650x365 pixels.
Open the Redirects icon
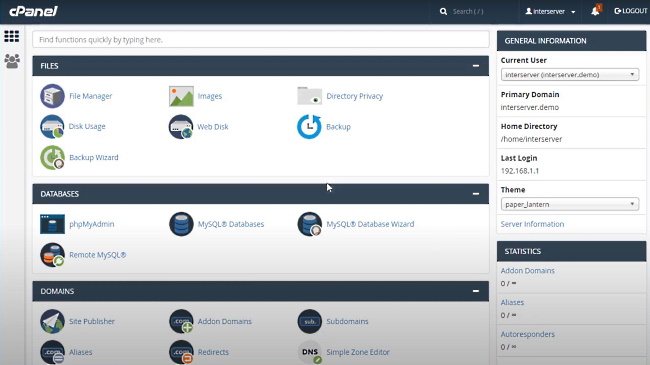(x=181, y=352)
